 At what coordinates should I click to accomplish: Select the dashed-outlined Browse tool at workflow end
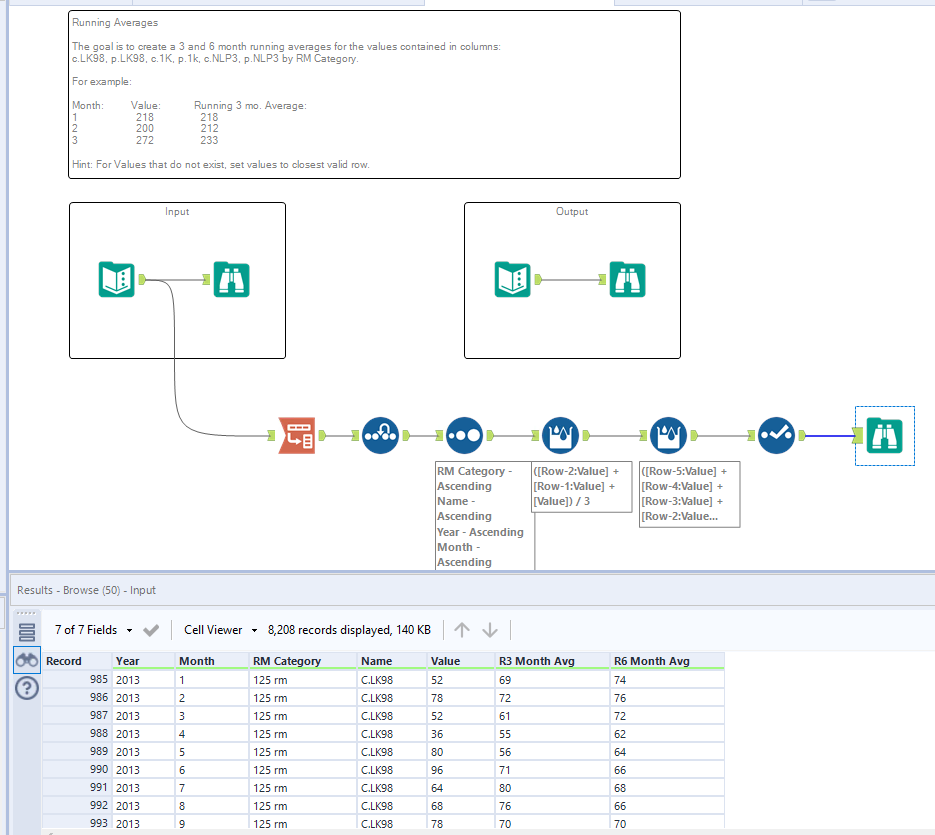tap(884, 435)
